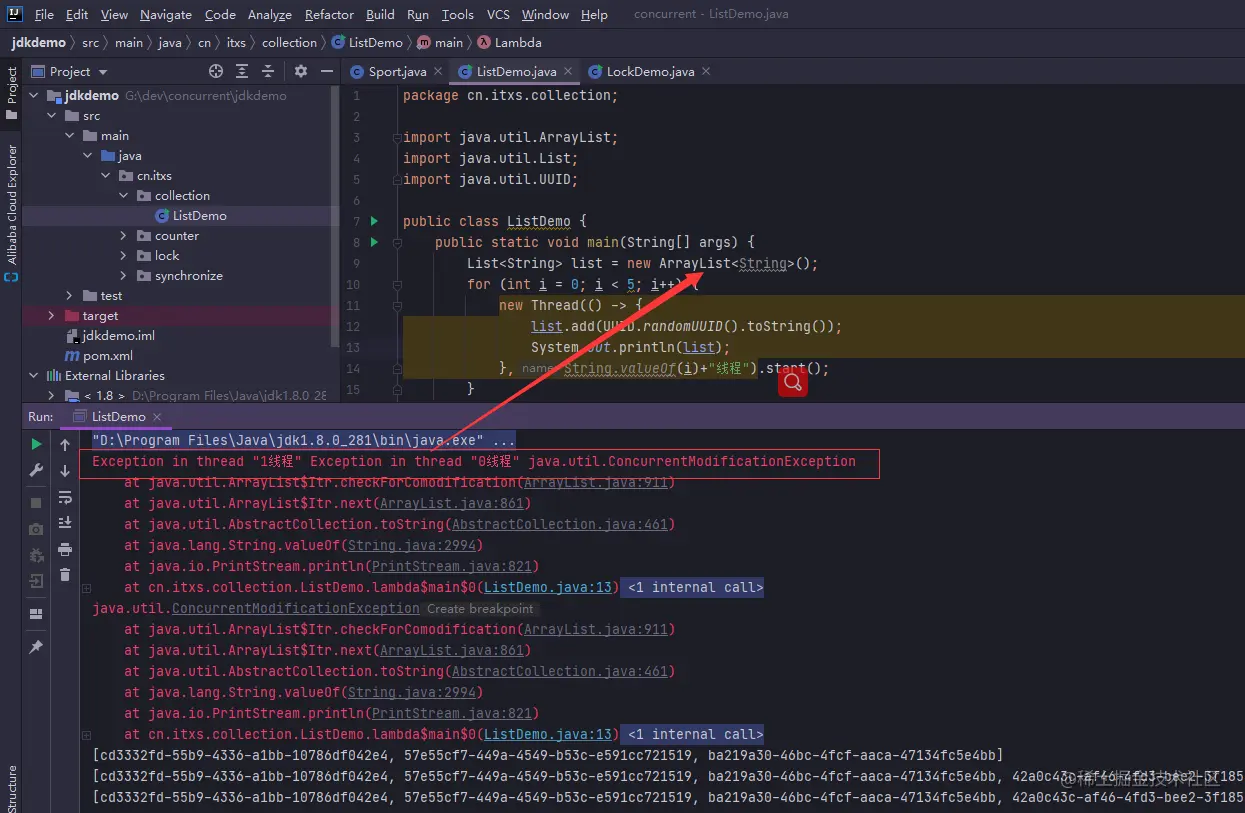Open the Refactor menu

330,15
